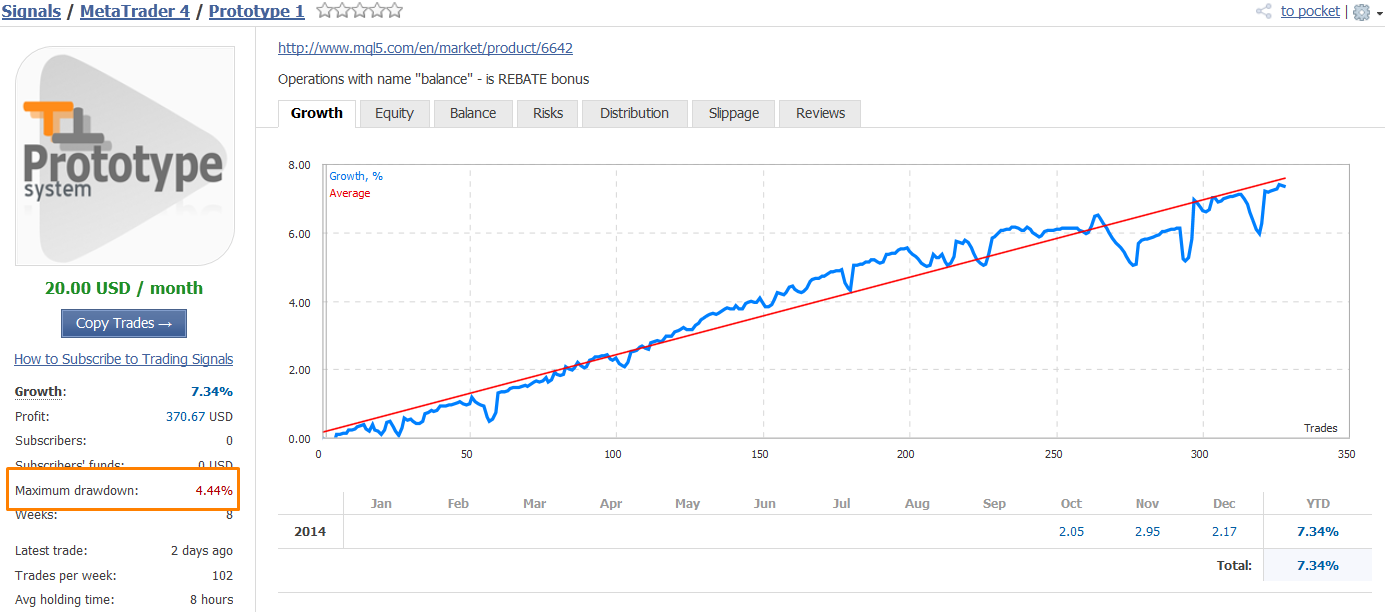1385x612 pixels.
Task: Click the 20.00 USD / month price
Action: (124, 288)
